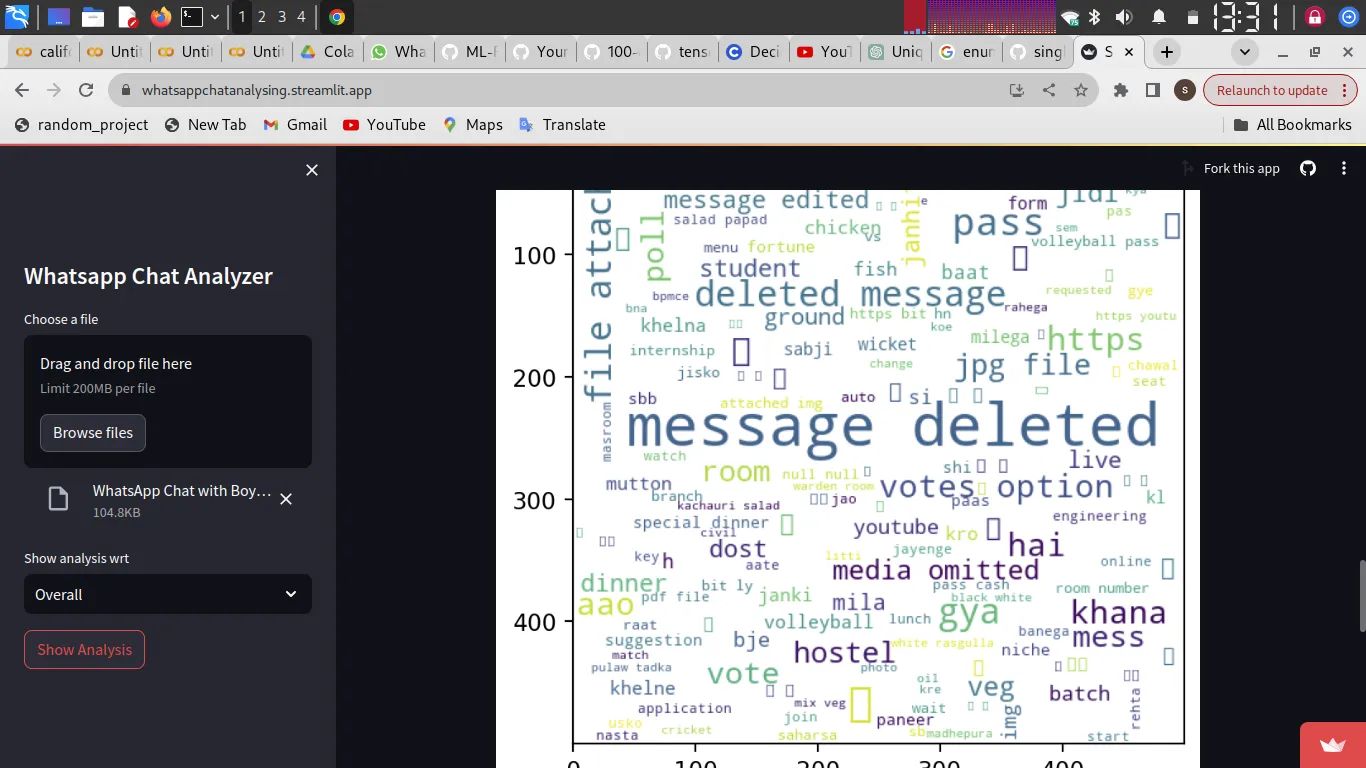This screenshot has width=1366, height=768.
Task: Click the notification bell in the system tray
Action: [1158, 16]
